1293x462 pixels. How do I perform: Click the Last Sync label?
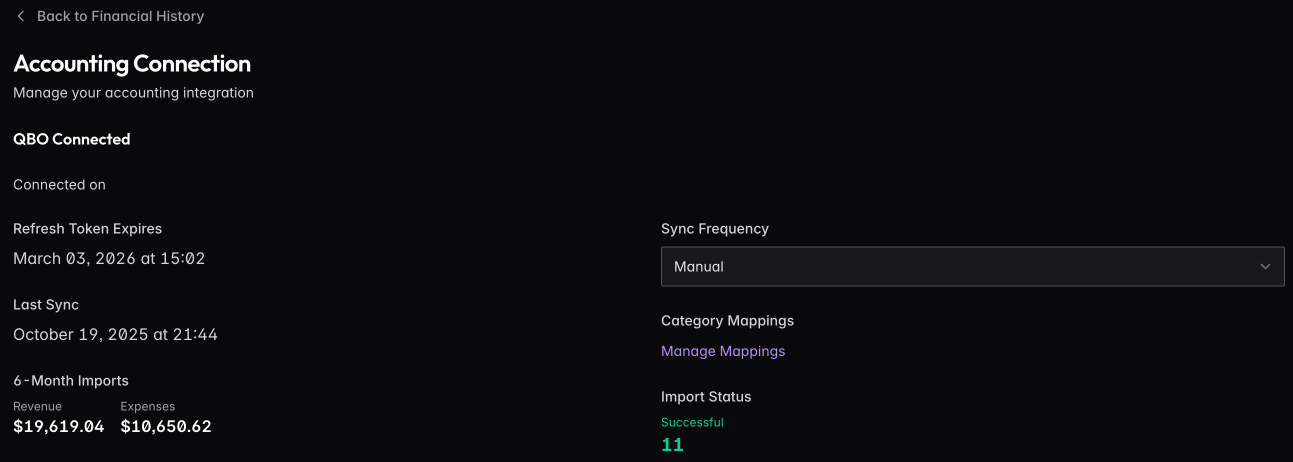click(x=46, y=304)
